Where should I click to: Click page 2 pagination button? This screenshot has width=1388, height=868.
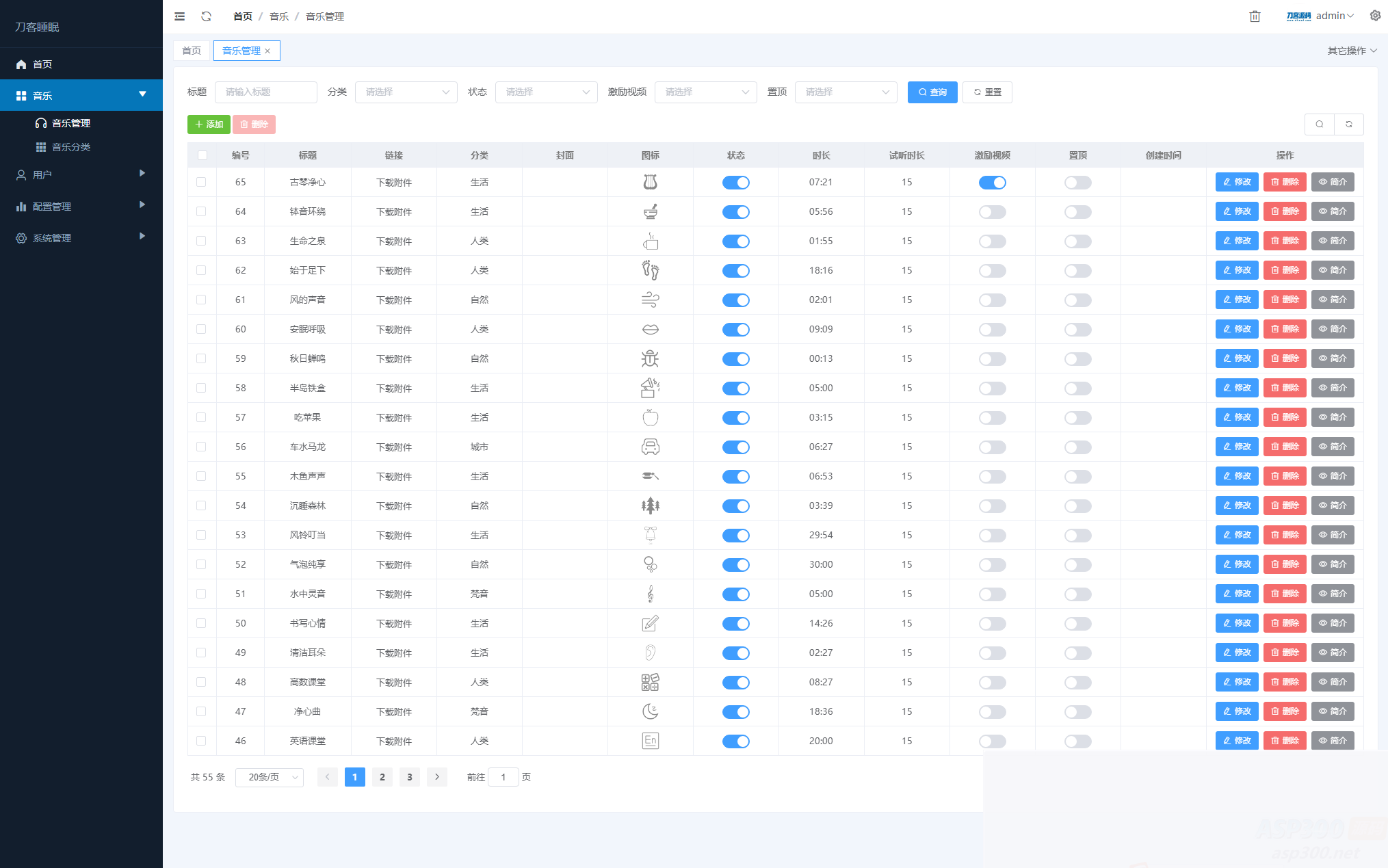tap(382, 777)
